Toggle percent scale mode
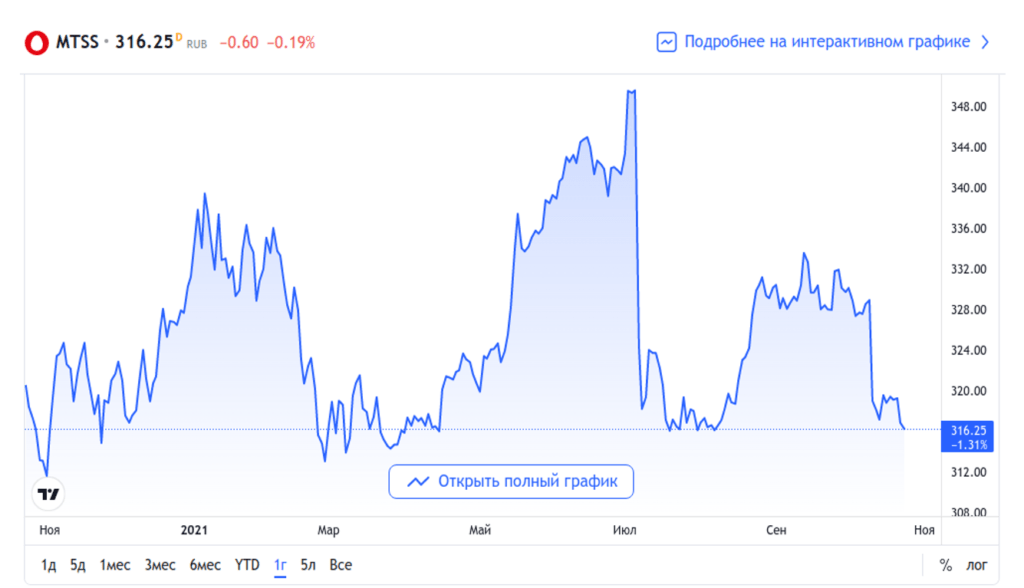Screen dimensions: 1024x588 click(x=946, y=565)
